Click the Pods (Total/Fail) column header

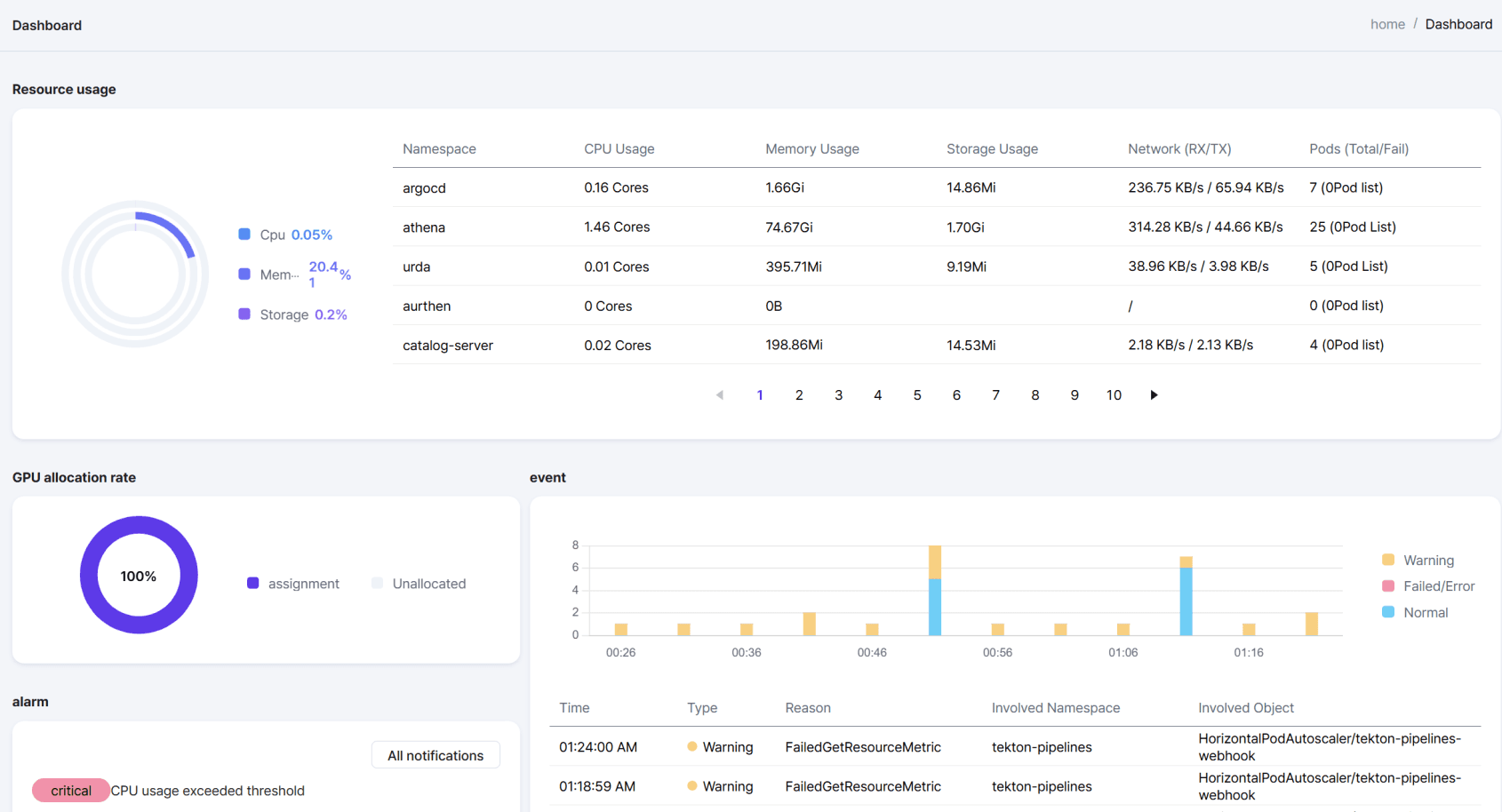click(1359, 149)
